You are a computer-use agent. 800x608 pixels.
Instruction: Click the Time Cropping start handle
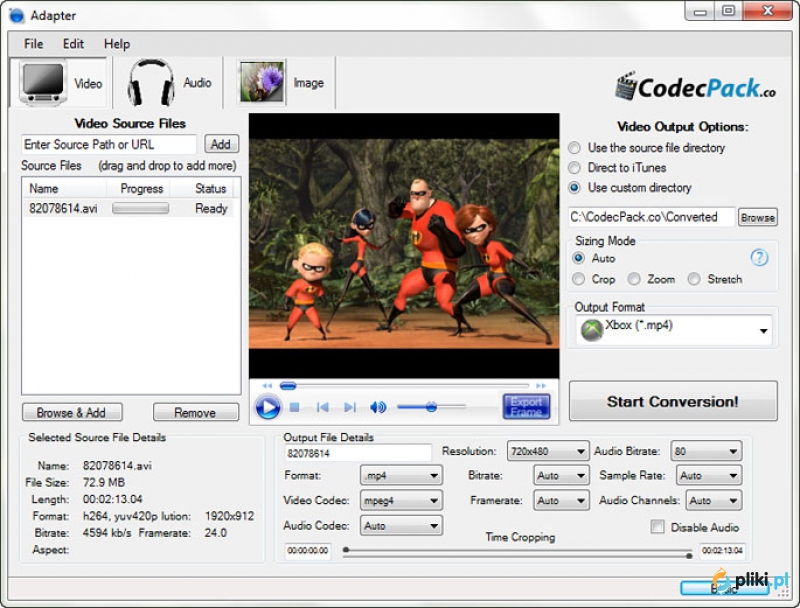click(x=346, y=550)
